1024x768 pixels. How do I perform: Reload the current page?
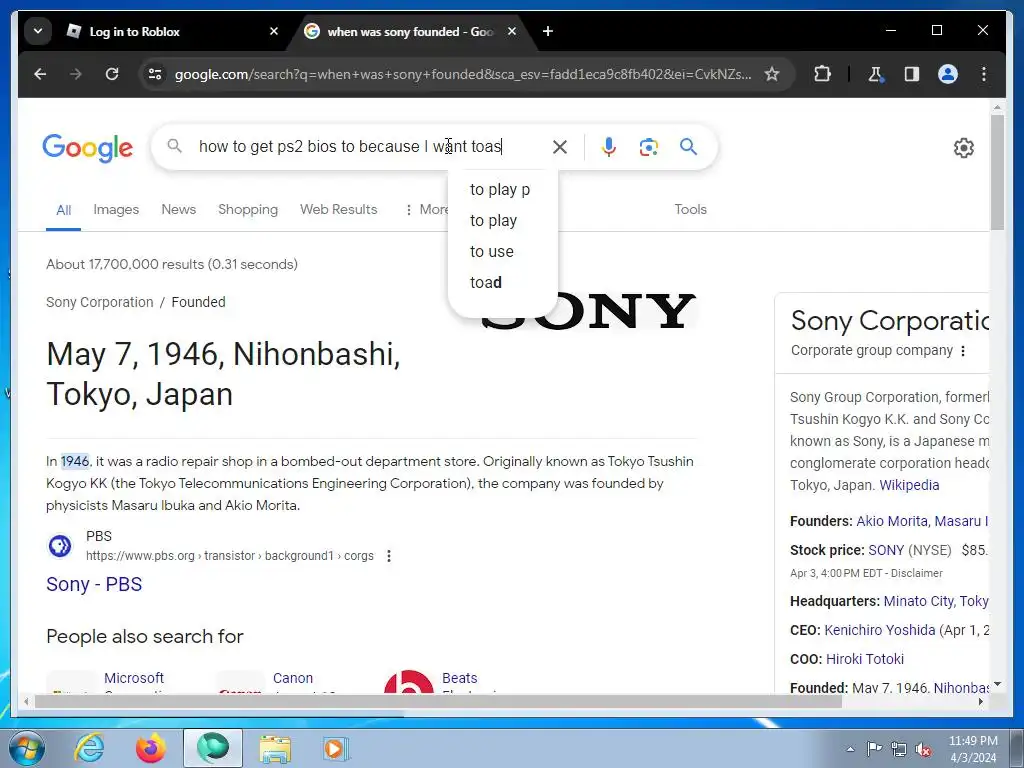click(x=112, y=74)
